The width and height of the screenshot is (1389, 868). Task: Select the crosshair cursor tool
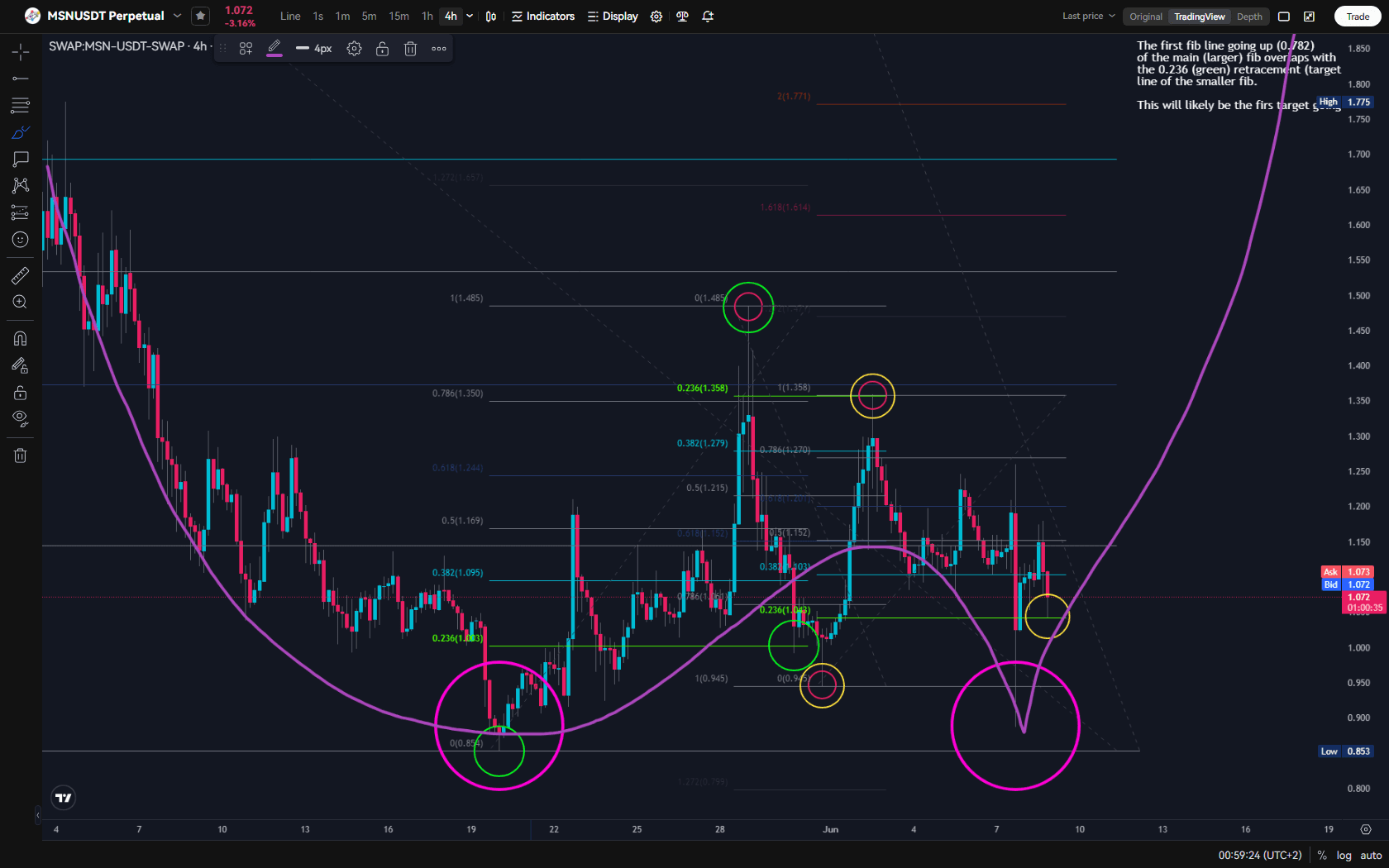point(21,52)
